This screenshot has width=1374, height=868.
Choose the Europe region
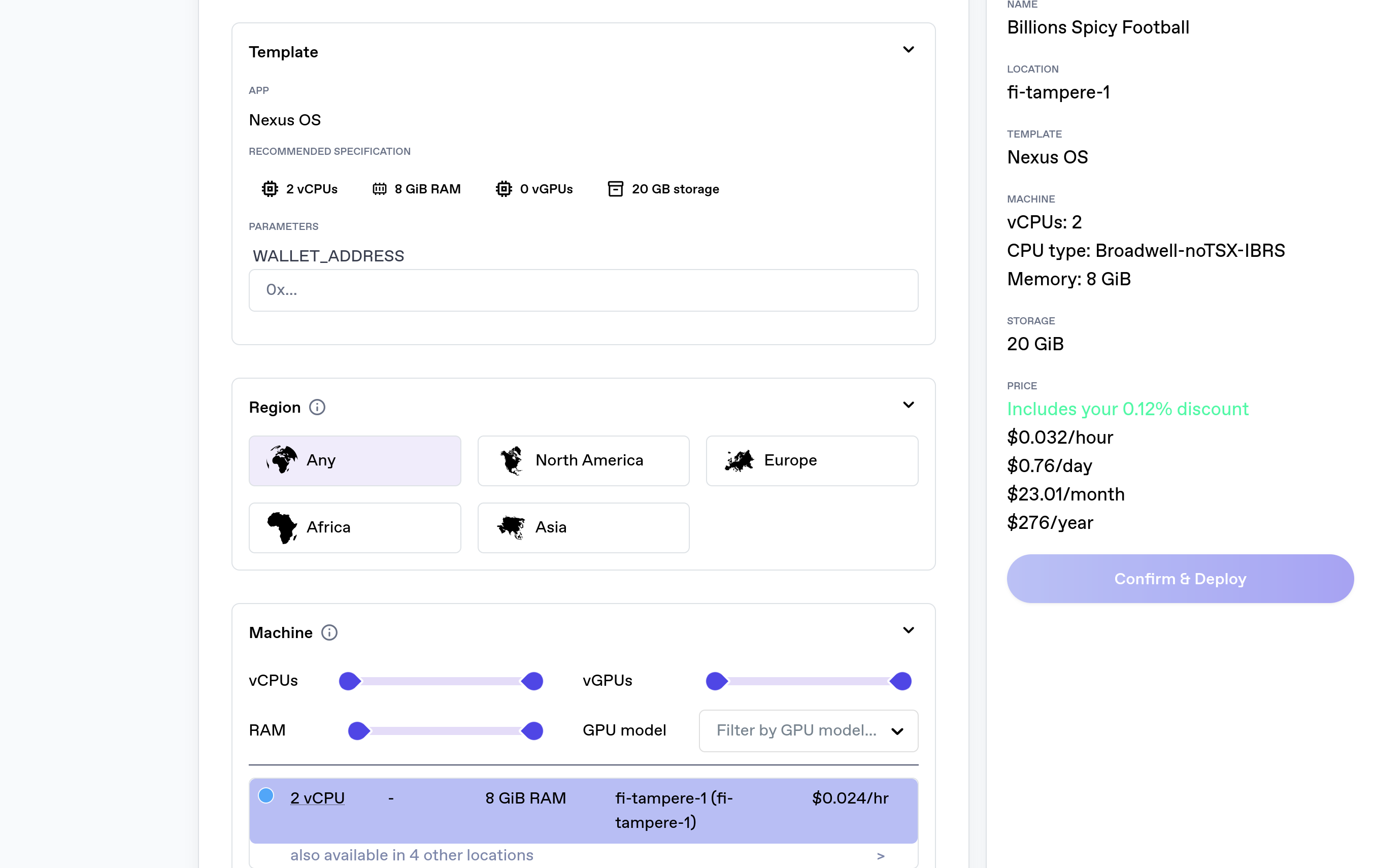point(812,460)
